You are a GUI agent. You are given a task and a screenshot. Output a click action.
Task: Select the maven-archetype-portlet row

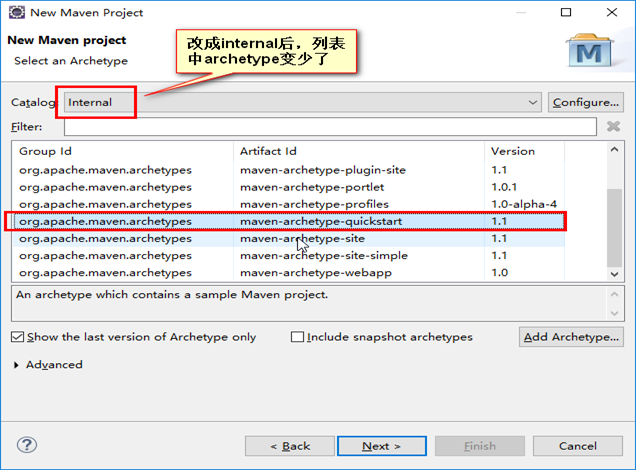coord(288,187)
